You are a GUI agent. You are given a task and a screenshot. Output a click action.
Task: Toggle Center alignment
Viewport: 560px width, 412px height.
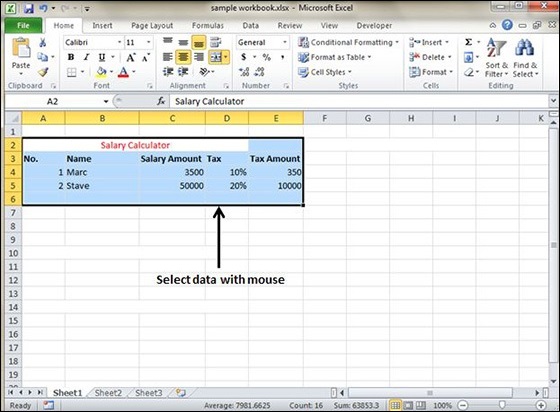[183, 57]
